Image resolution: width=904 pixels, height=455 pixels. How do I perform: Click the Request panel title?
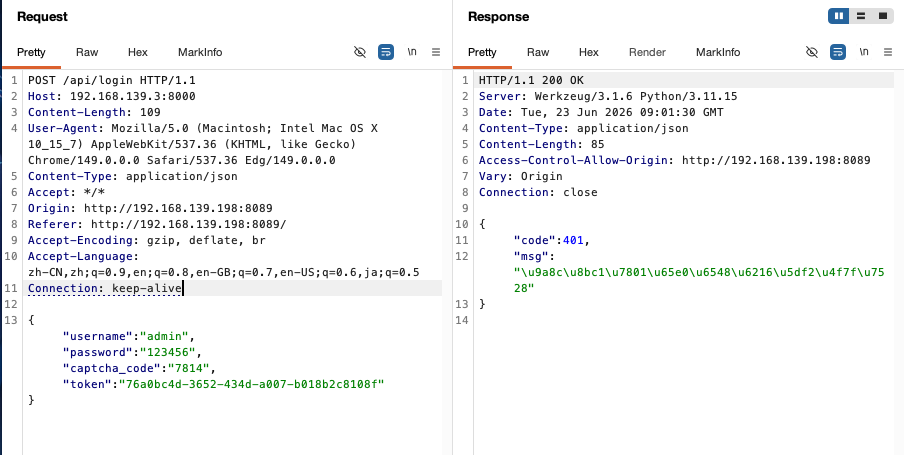coord(42,17)
